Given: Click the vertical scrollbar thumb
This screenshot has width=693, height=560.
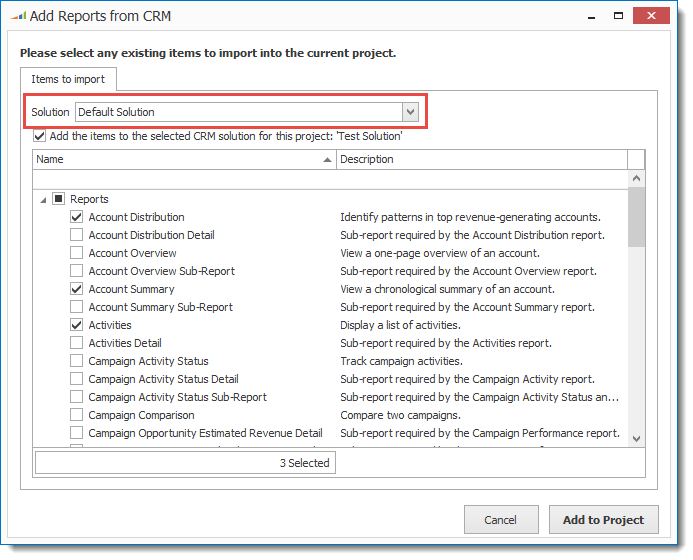Looking at the screenshot, I should (636, 217).
